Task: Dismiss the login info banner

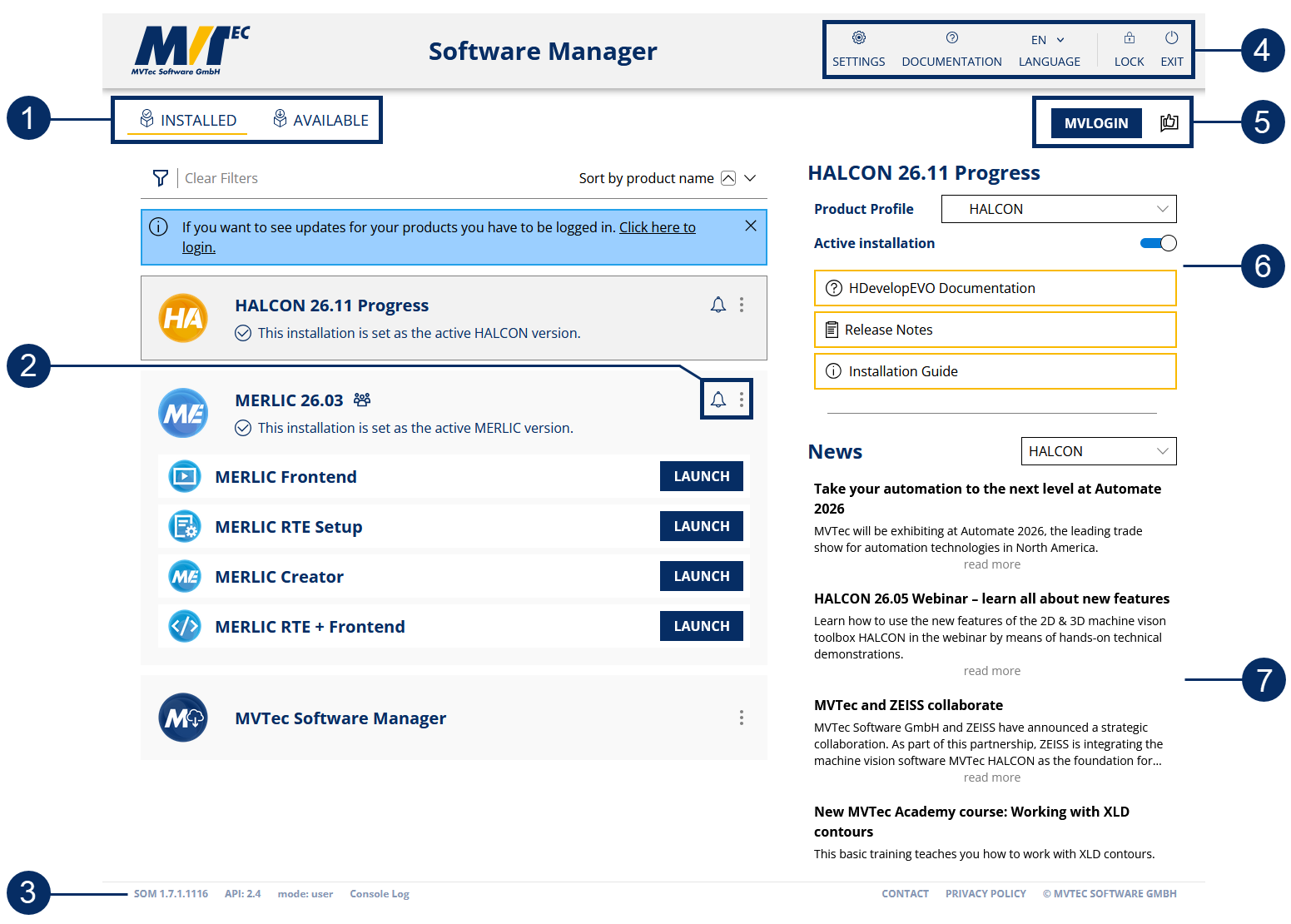Action: (x=750, y=226)
